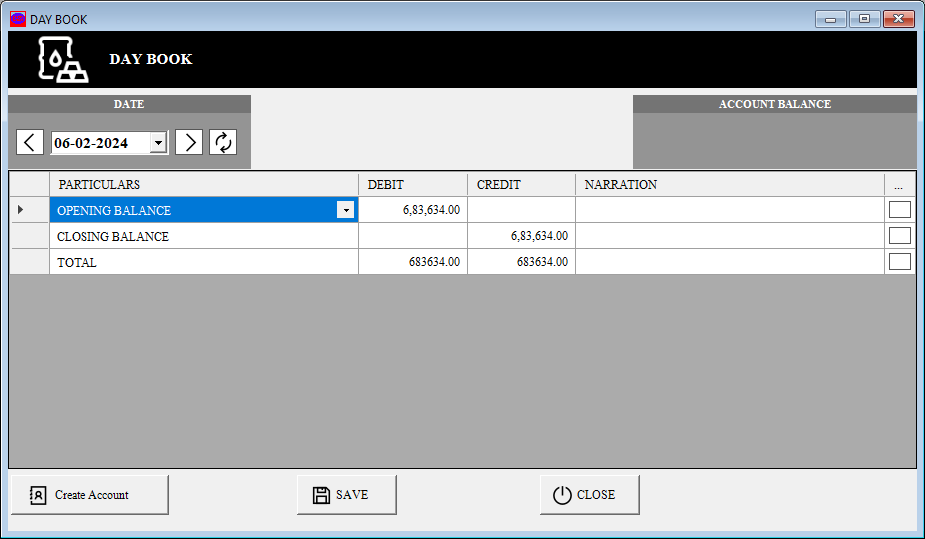Go to previous date with left arrow

30,142
